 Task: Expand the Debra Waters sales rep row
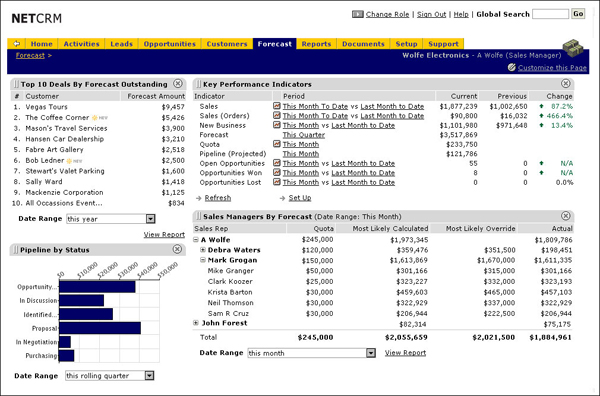[203, 250]
